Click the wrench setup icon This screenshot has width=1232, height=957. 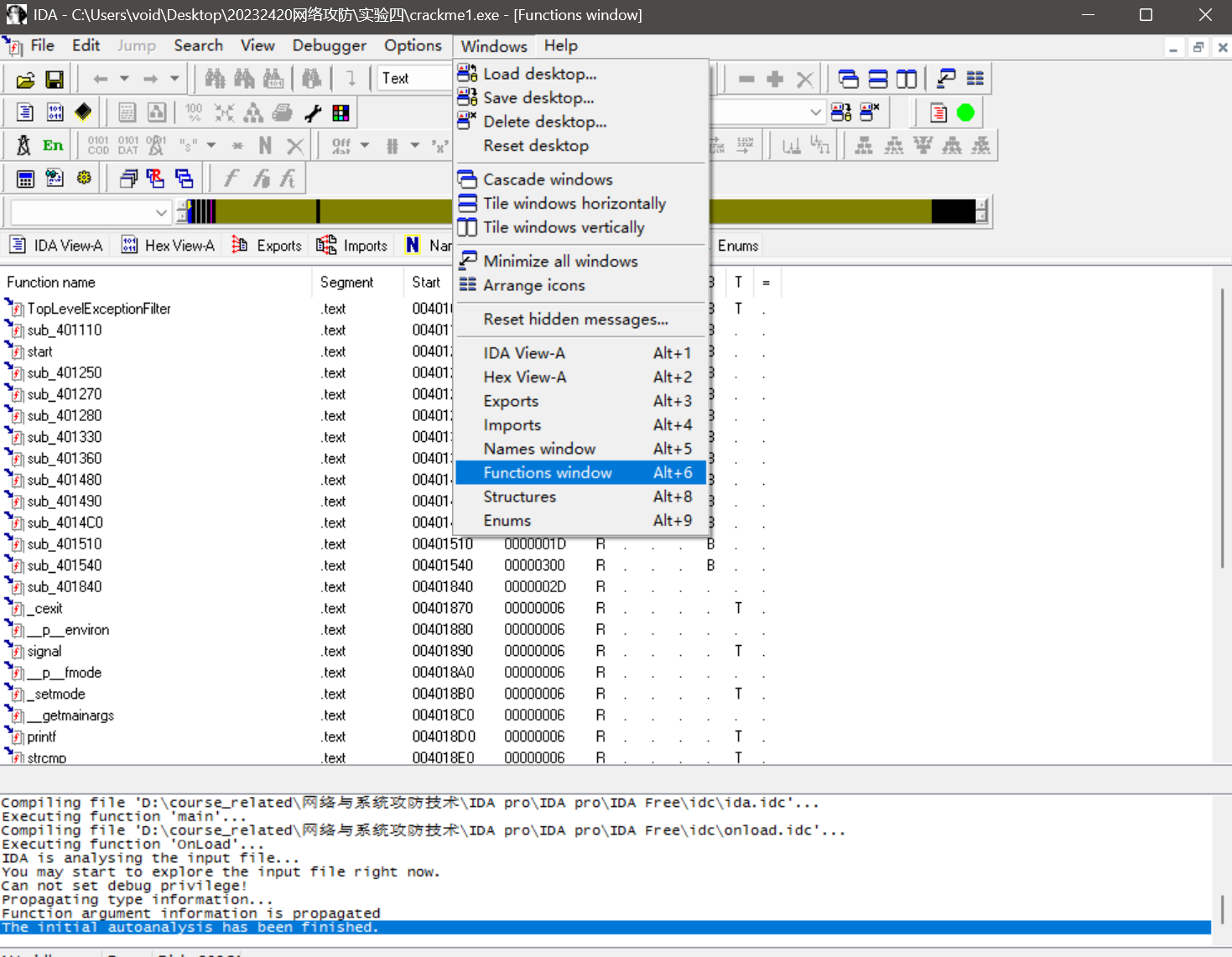coord(313,112)
